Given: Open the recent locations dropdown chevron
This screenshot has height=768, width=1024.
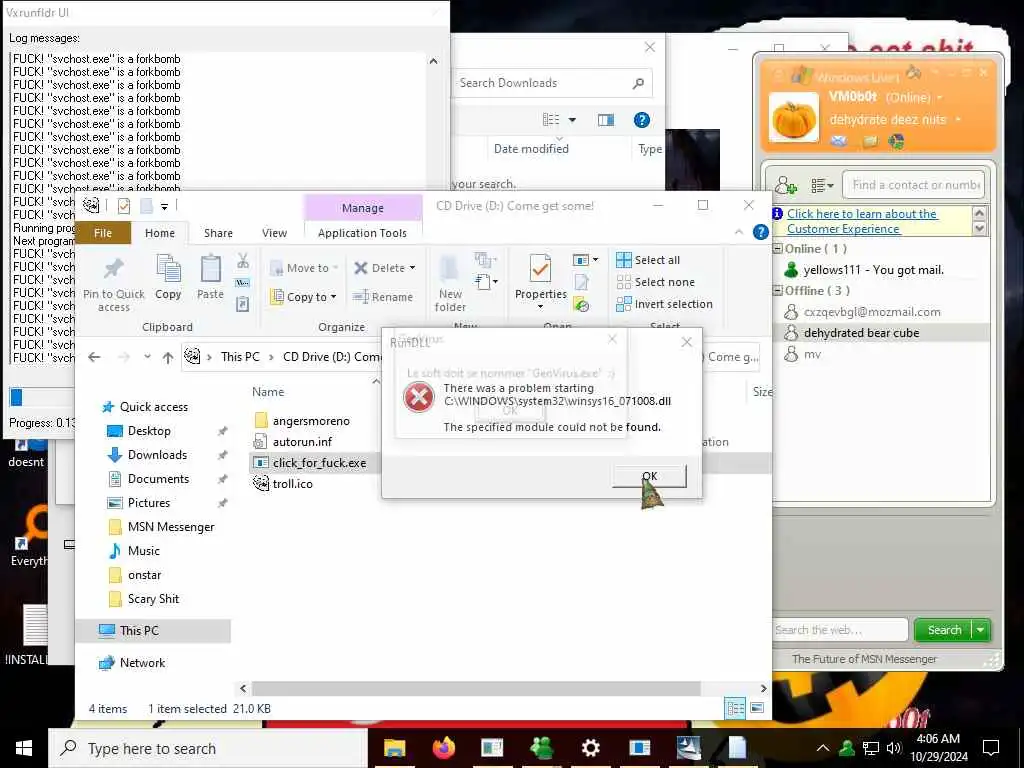Looking at the screenshot, I should pos(148,357).
